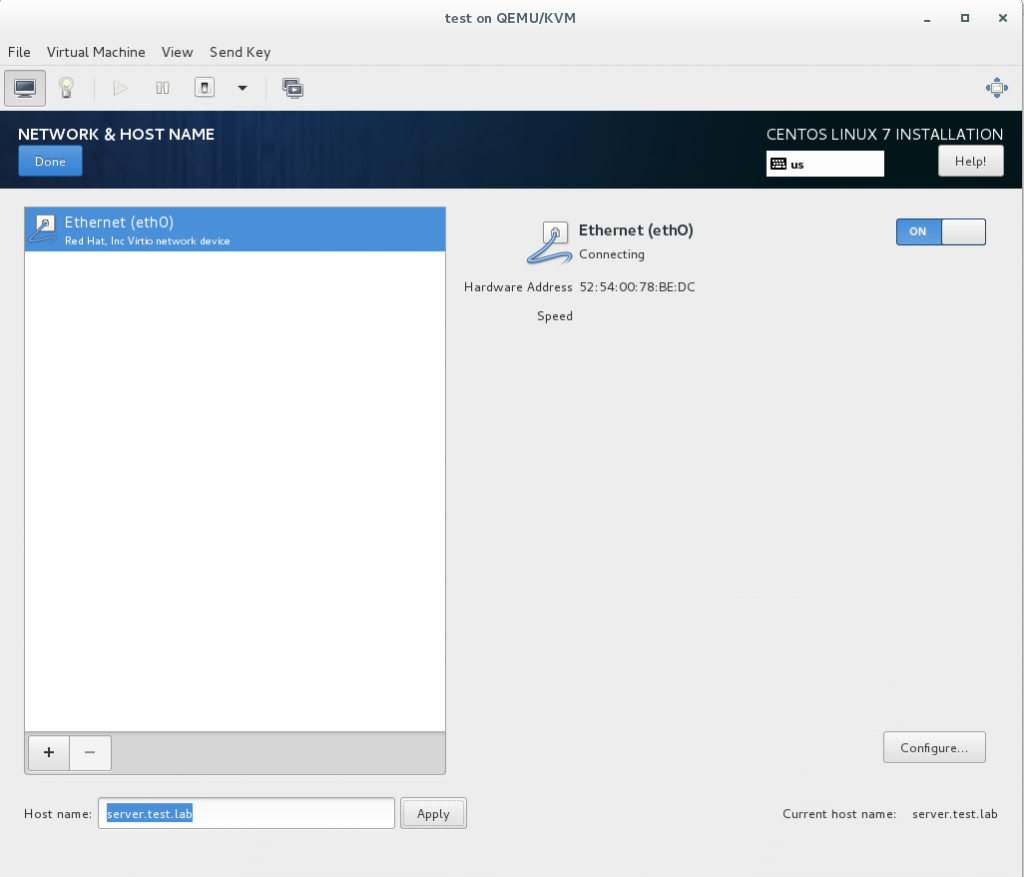Click the keyboard layout us indicator

point(825,164)
